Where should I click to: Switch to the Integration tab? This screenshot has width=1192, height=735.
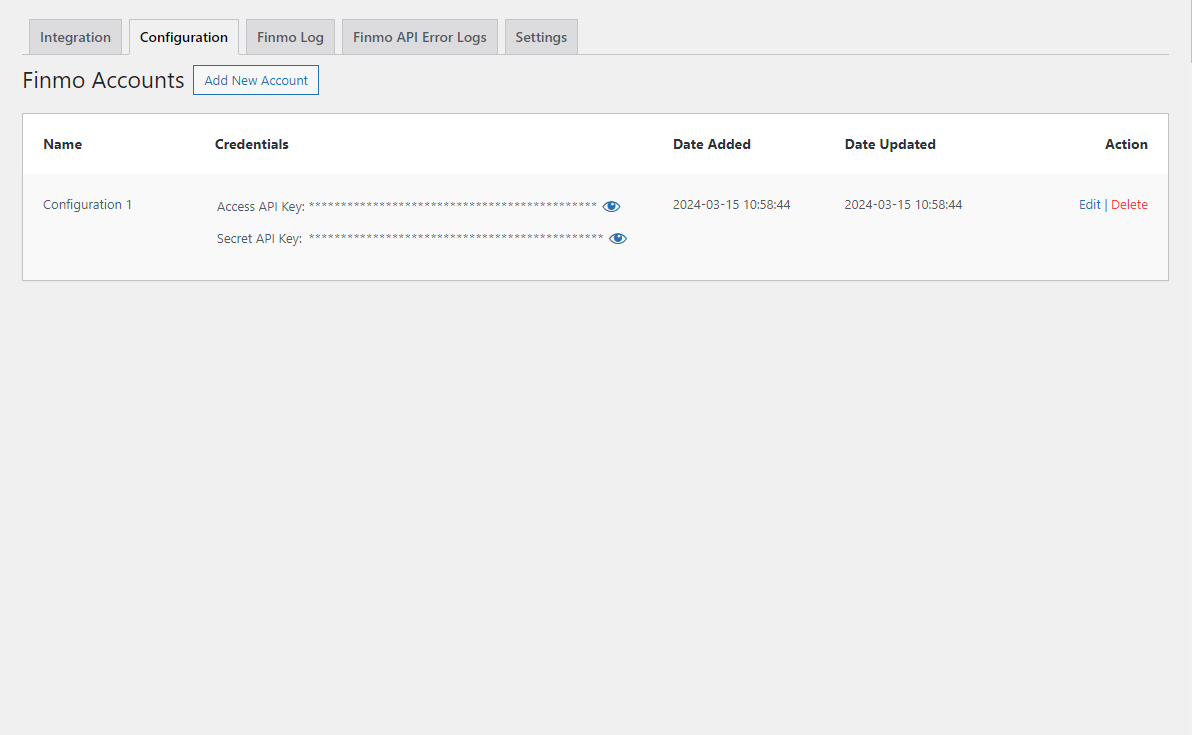(x=75, y=37)
